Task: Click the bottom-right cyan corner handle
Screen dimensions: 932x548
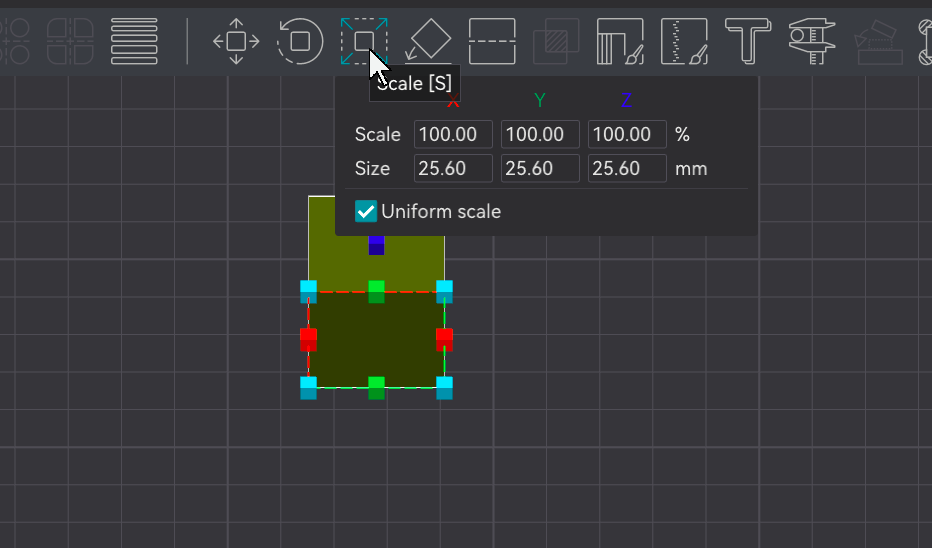Action: pos(444,388)
